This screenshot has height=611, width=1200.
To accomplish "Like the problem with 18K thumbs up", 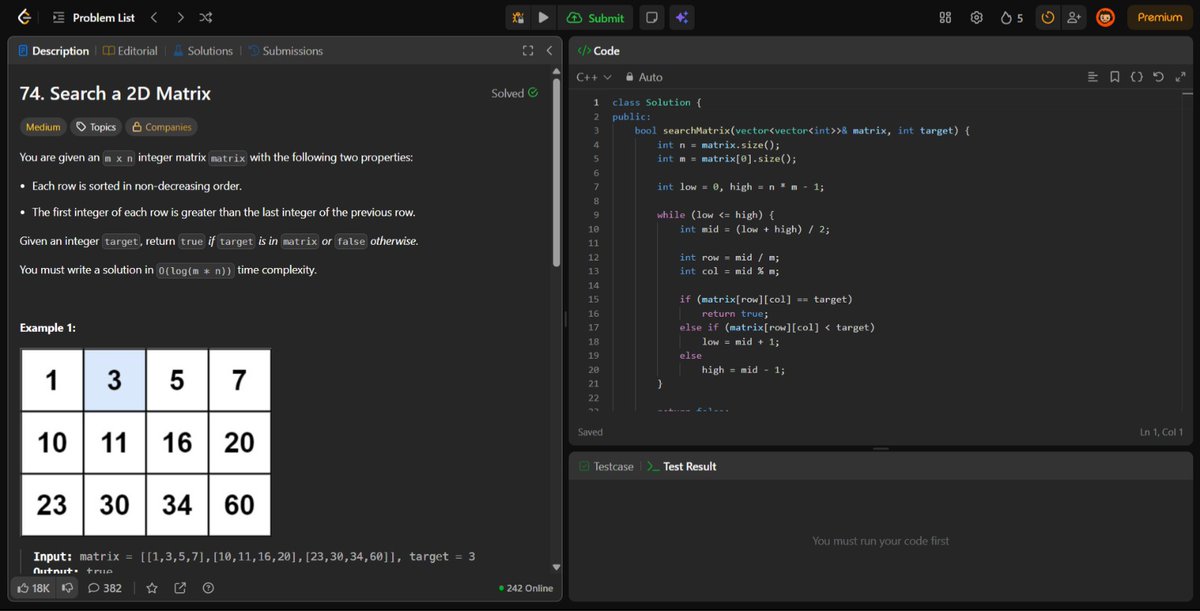I will tap(32, 588).
